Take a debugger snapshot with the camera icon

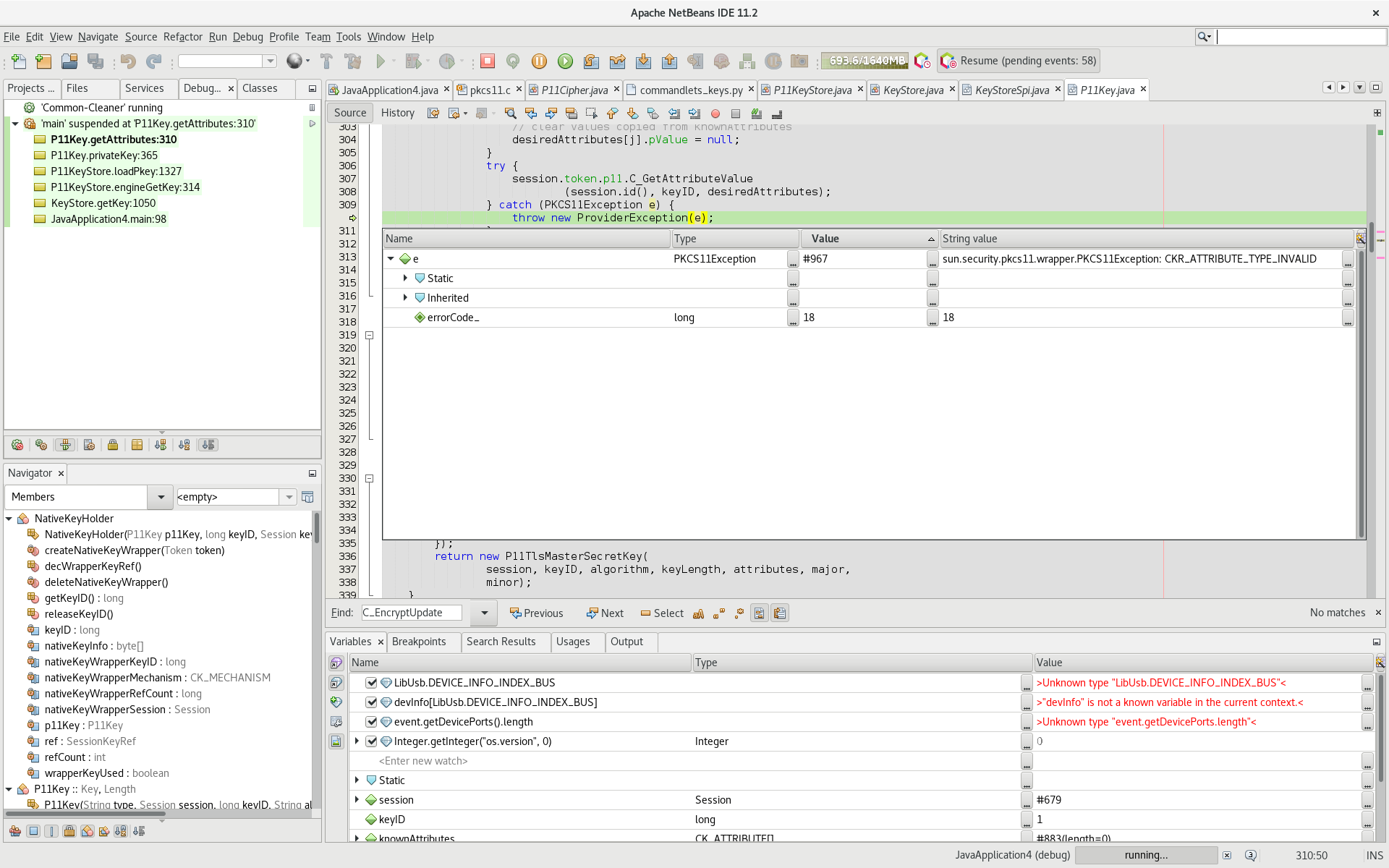coord(798,61)
